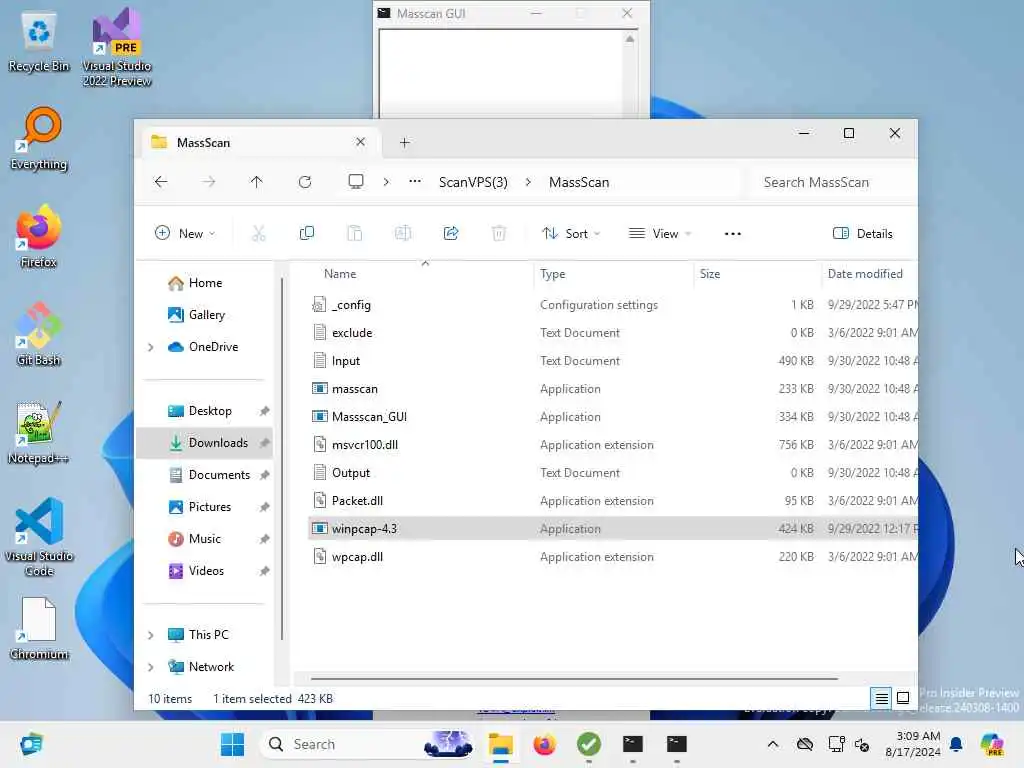This screenshot has height=768, width=1024.
Task: Expand the OneDrive tree node
Action: coord(151,347)
